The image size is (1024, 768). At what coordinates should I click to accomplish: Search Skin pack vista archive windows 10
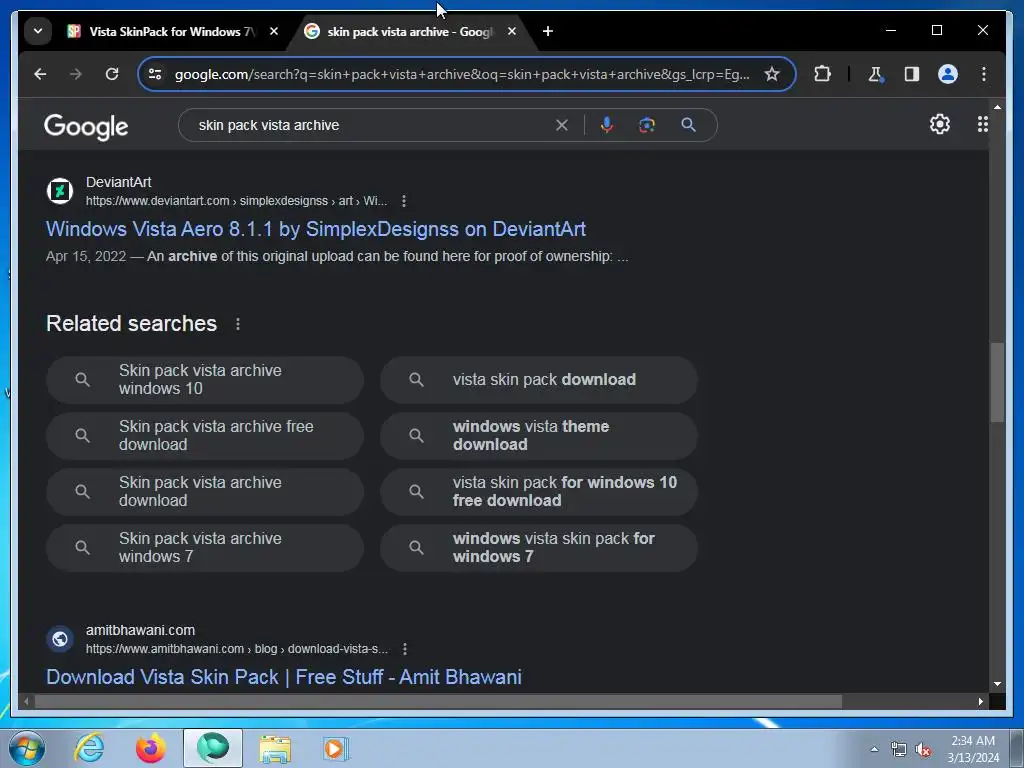tap(204, 379)
